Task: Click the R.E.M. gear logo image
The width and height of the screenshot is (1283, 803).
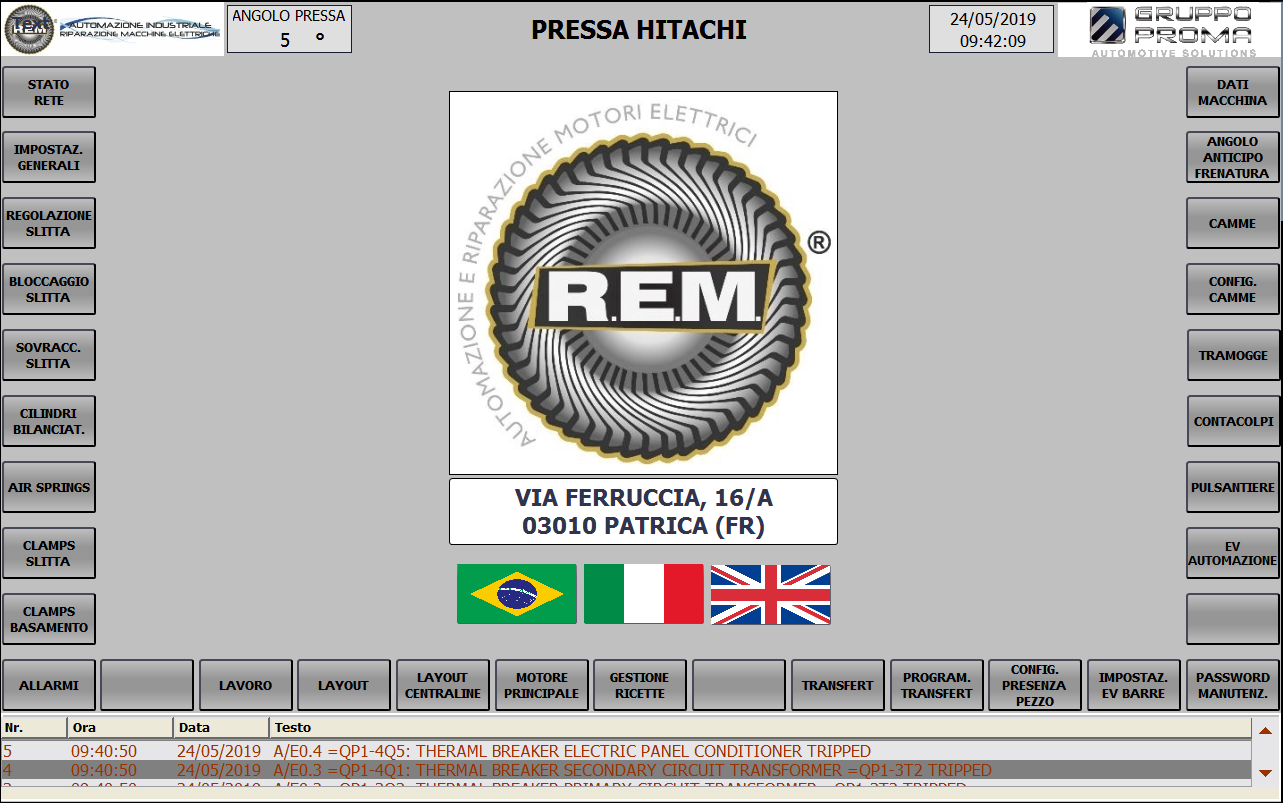Action: [643, 283]
